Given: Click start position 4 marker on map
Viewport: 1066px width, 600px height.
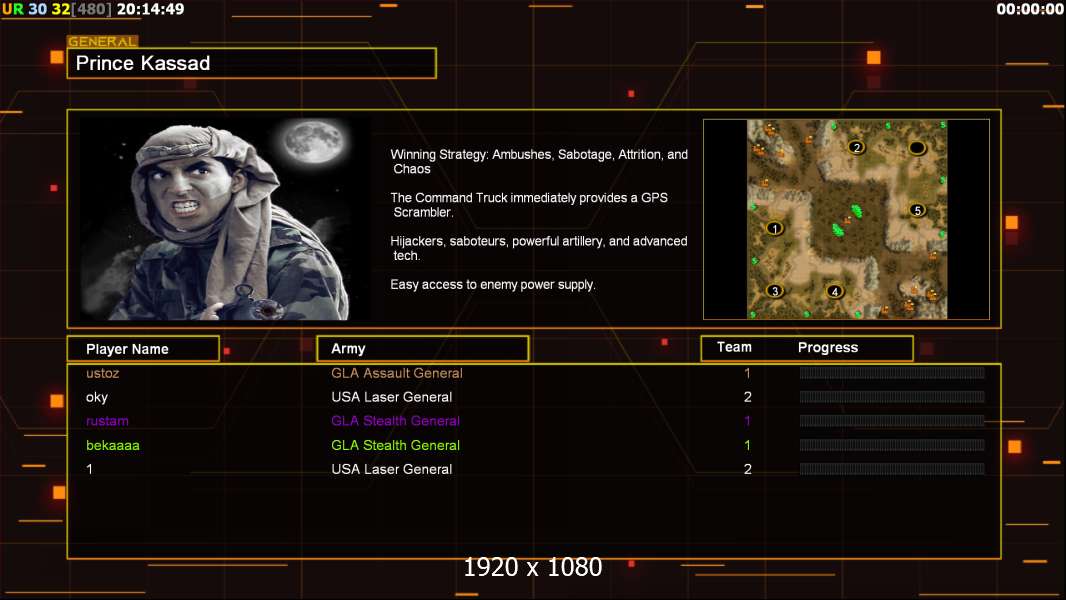Looking at the screenshot, I should [835, 292].
